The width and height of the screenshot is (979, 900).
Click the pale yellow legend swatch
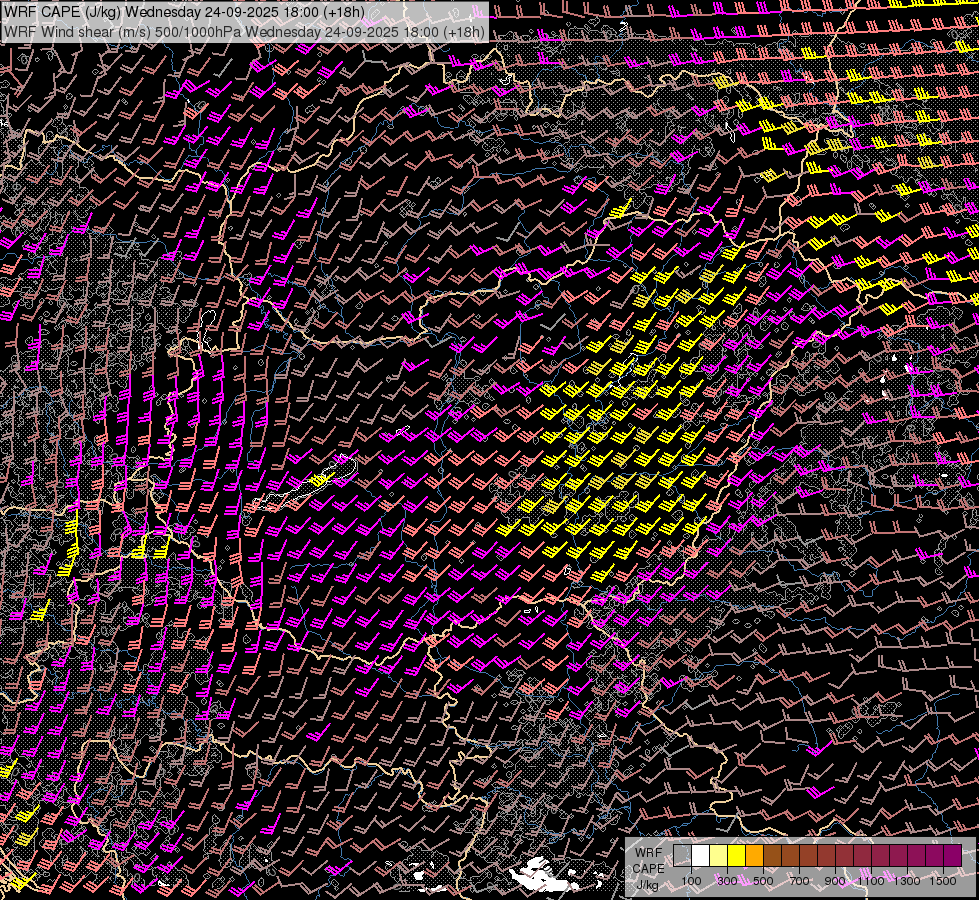(x=718, y=856)
